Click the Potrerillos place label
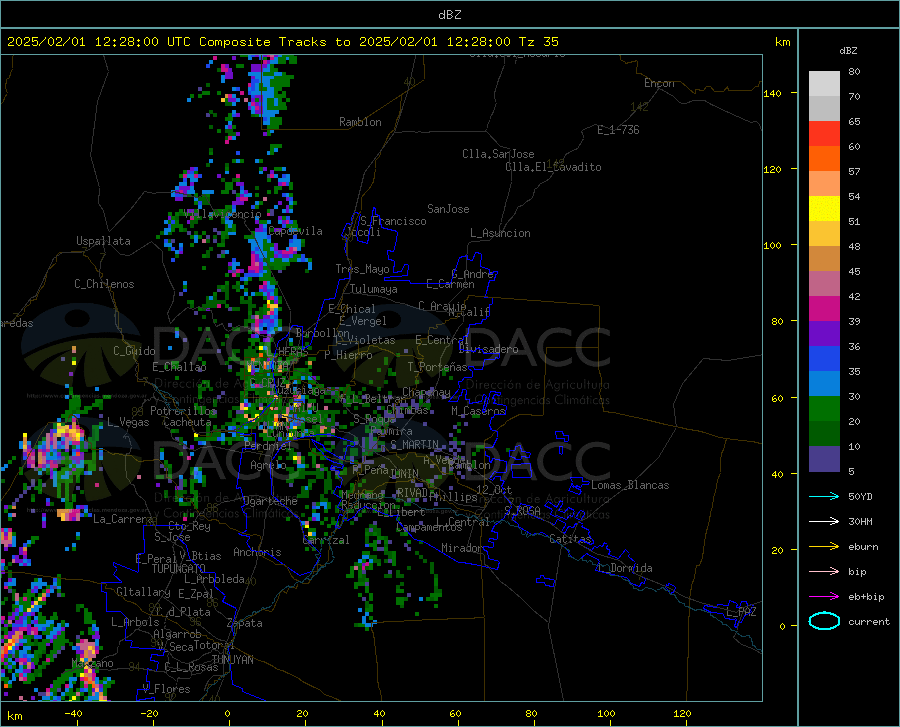Viewport: 900px width, 727px height. [183, 411]
